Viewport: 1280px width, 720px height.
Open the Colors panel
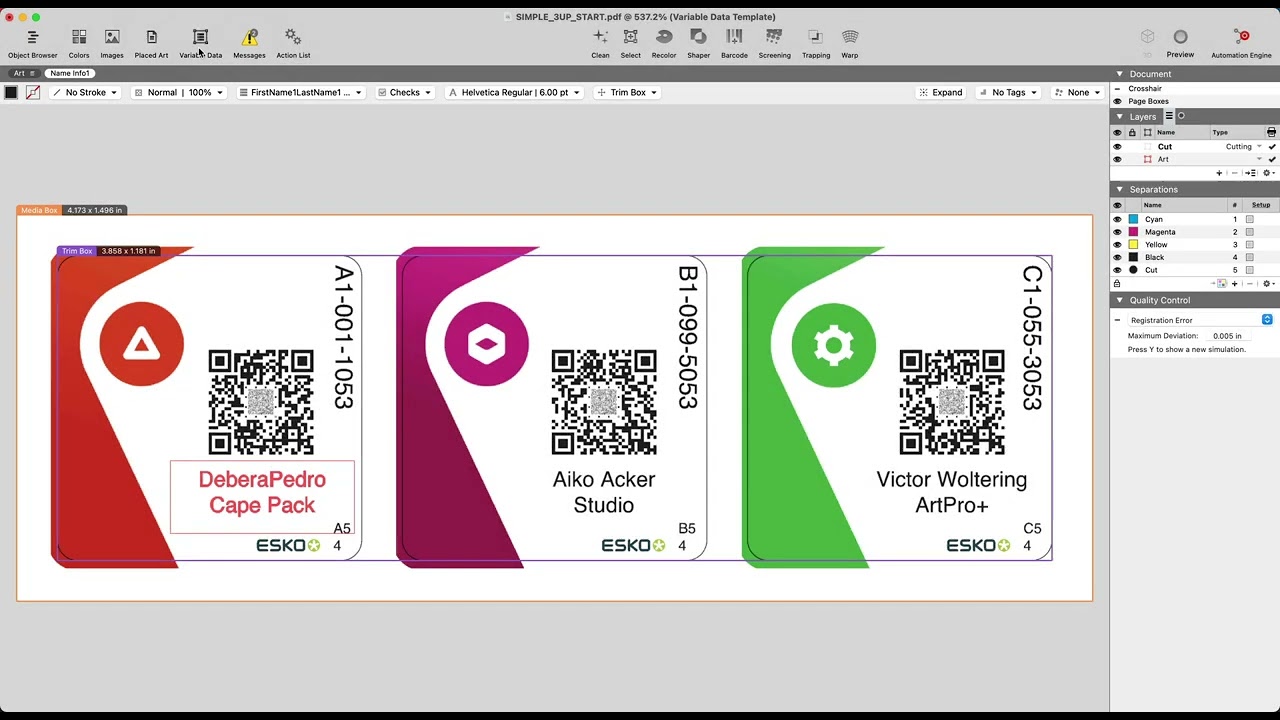79,42
